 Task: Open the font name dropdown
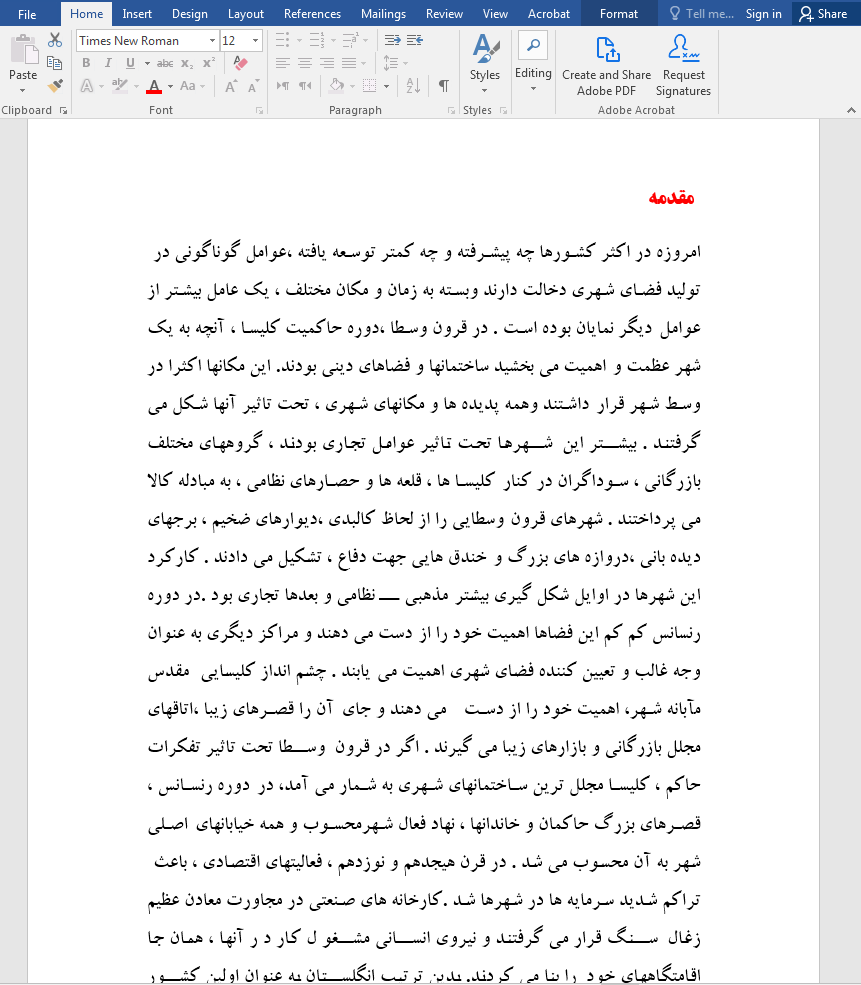click(212, 41)
